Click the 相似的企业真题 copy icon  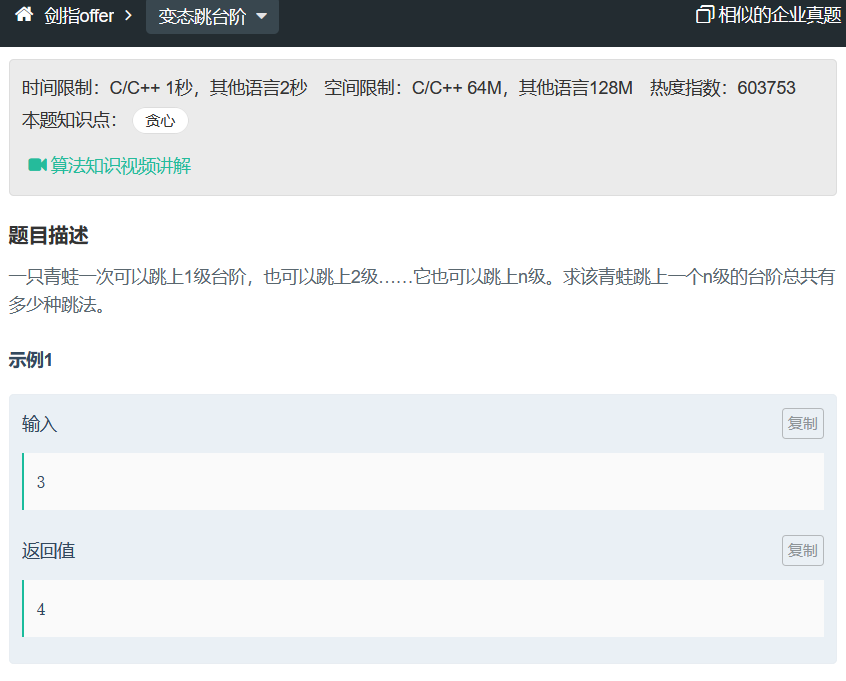(705, 15)
